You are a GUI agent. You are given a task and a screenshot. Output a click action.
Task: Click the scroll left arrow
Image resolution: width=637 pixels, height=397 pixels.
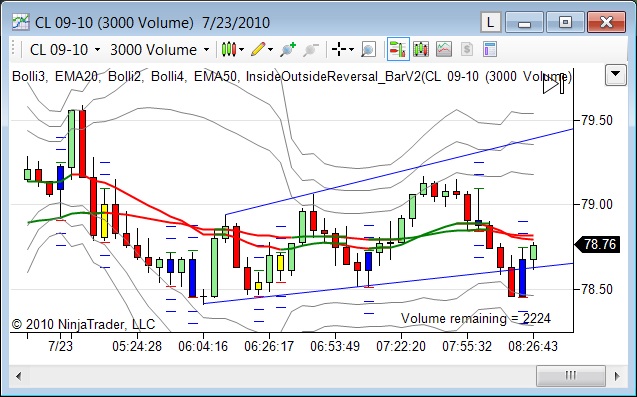click(19, 375)
